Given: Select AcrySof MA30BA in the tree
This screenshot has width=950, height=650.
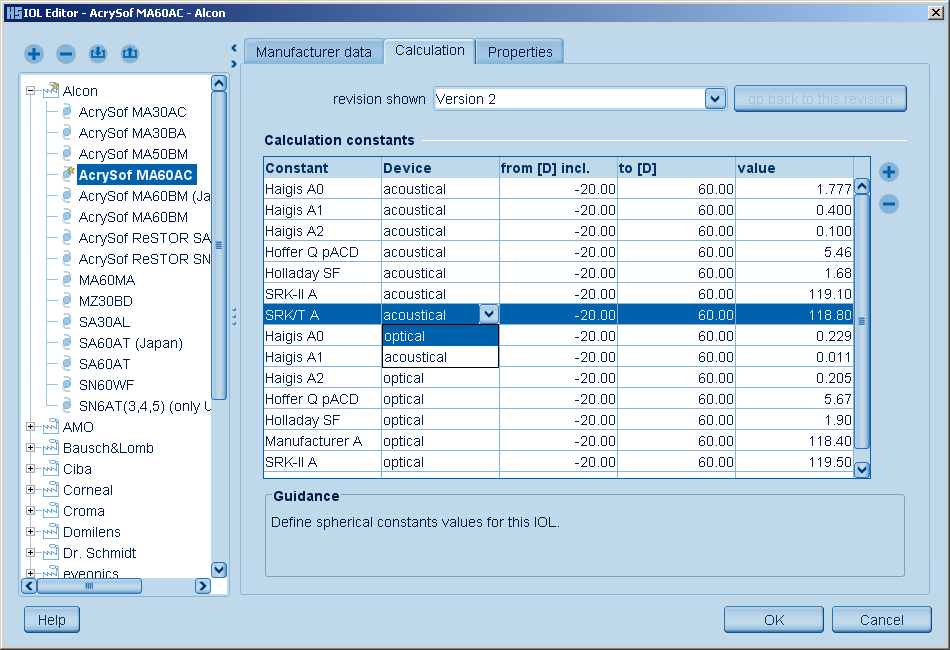Looking at the screenshot, I should (x=132, y=133).
